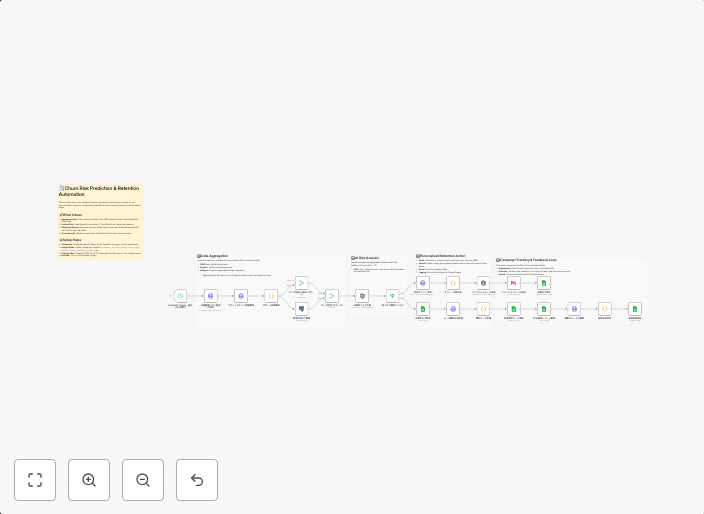Select Merge node directly before the AI analysis node
The image size is (704, 514).
[x=332, y=296]
